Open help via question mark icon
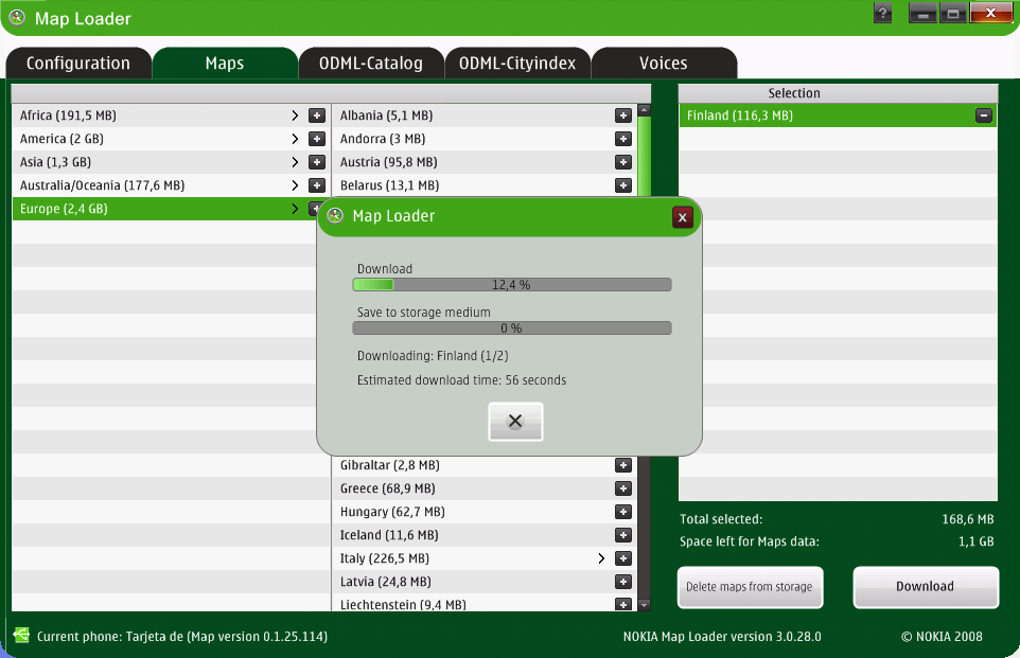The height and width of the screenshot is (658, 1020). 883,13
